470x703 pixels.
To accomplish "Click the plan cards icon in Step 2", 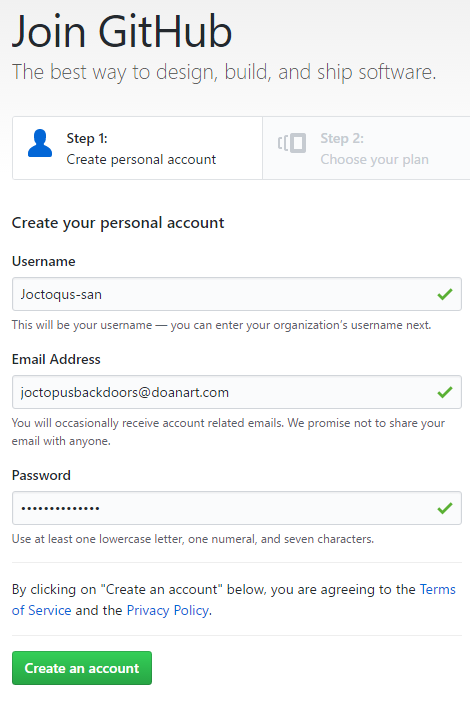I will 292,143.
